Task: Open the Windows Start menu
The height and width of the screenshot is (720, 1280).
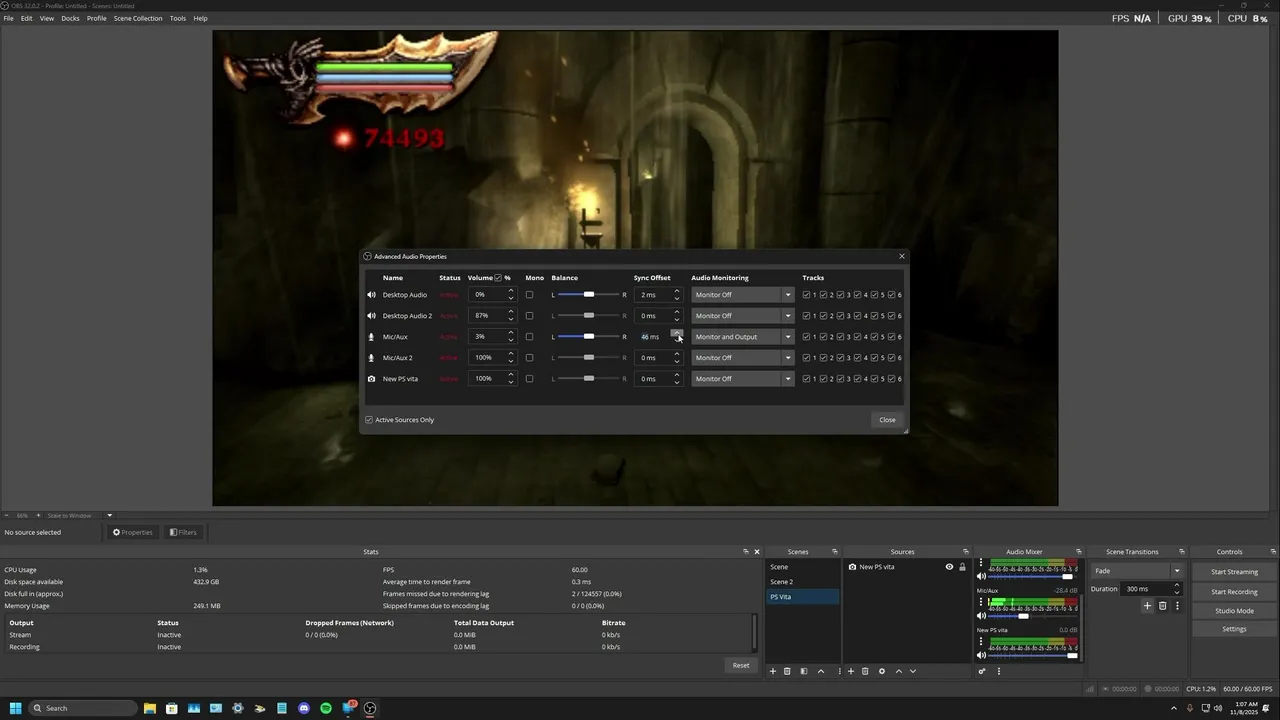Action: [x=16, y=708]
